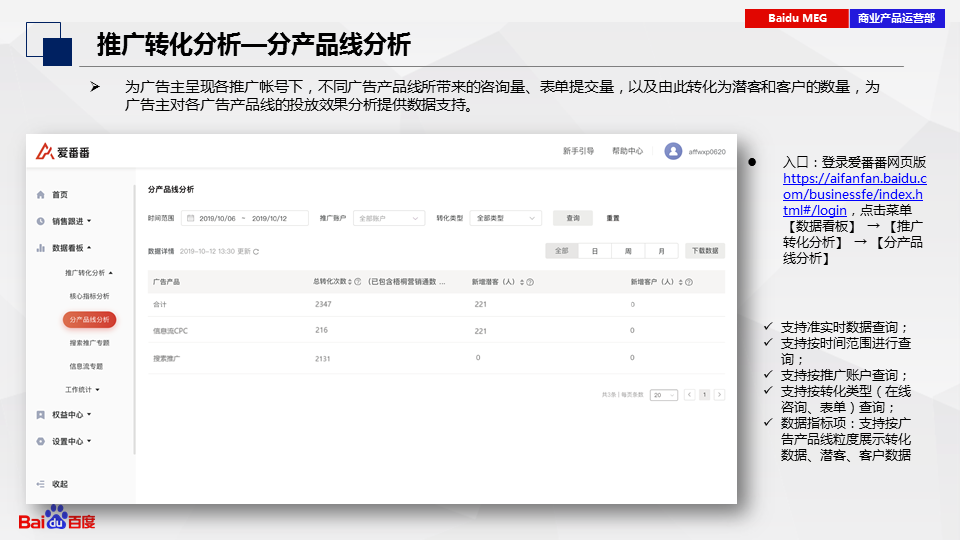Open 核心指标分析 in the sidebar
The width and height of the screenshot is (960, 540).
point(90,296)
